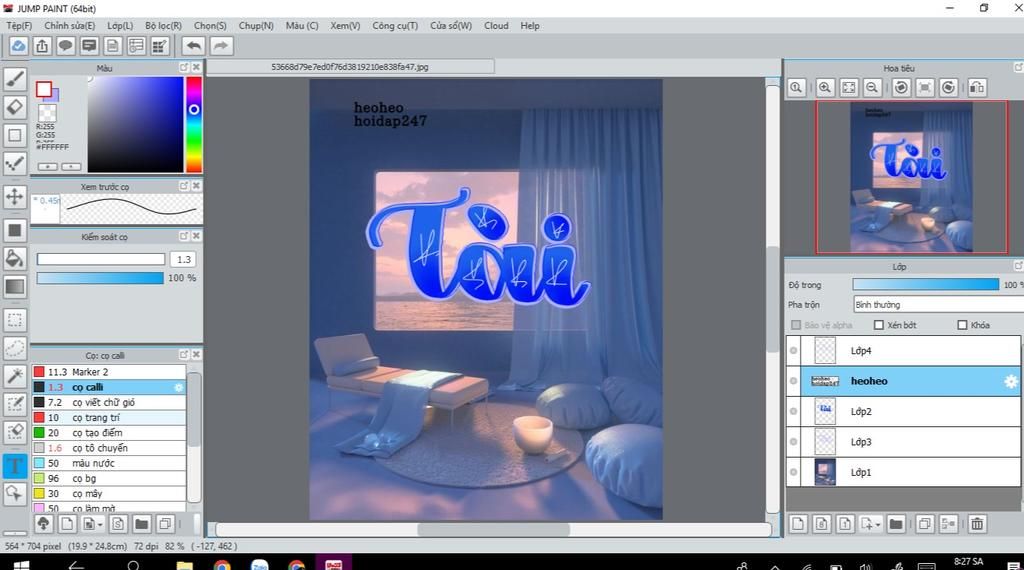Image resolution: width=1024 pixels, height=570 pixels.
Task: Open the Công cụ(T) menu
Action: 395,25
